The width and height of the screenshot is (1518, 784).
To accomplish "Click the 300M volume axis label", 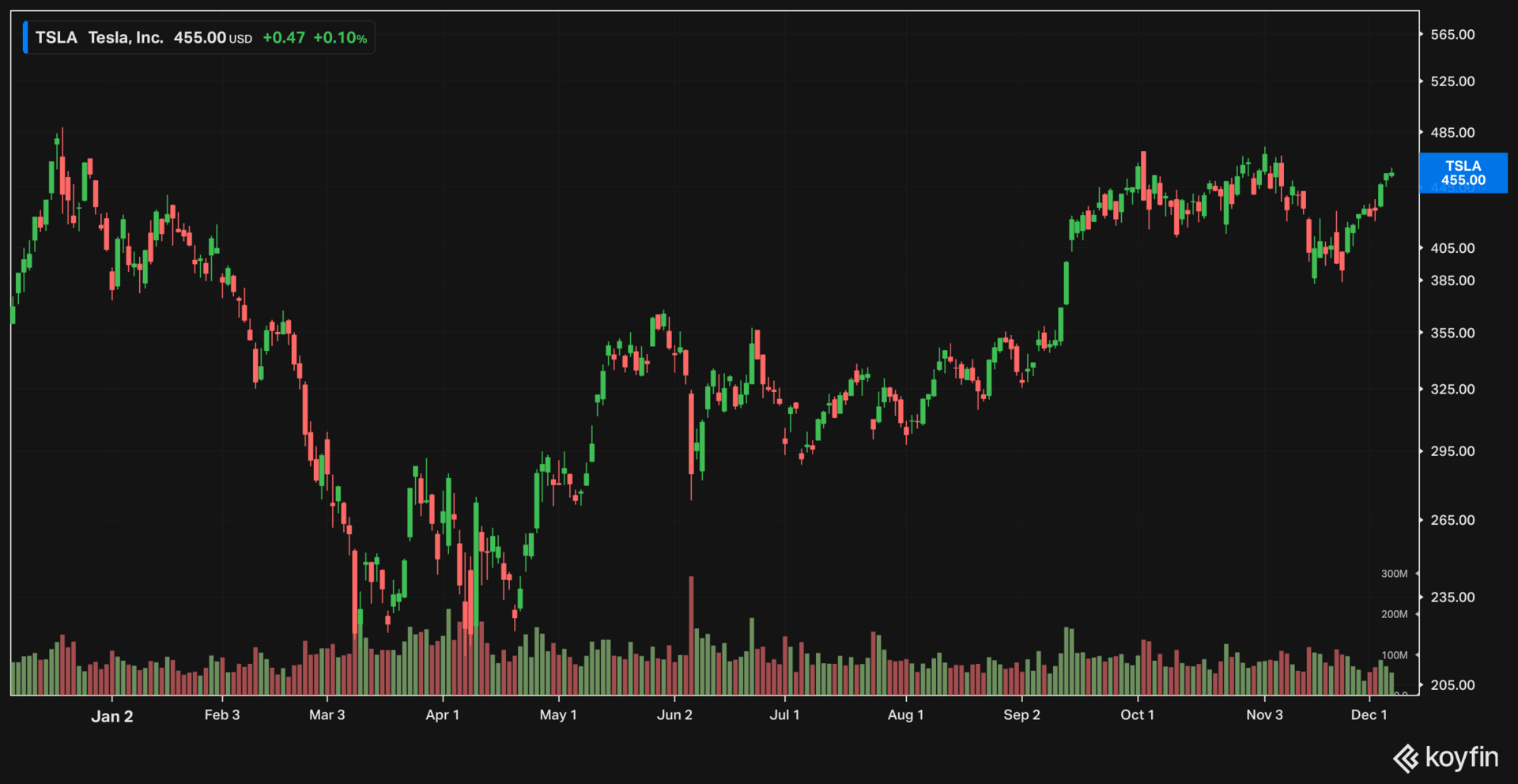I will 1394,574.
